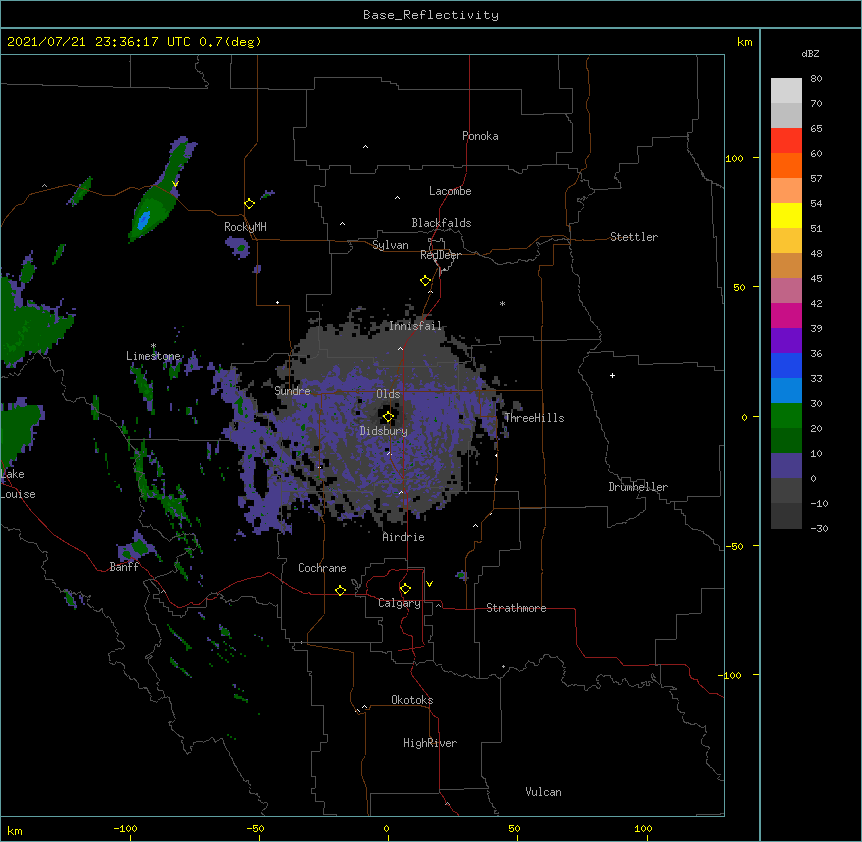This screenshot has height=842, width=862.
Task: Click the Banff town label
Action: tap(124, 567)
